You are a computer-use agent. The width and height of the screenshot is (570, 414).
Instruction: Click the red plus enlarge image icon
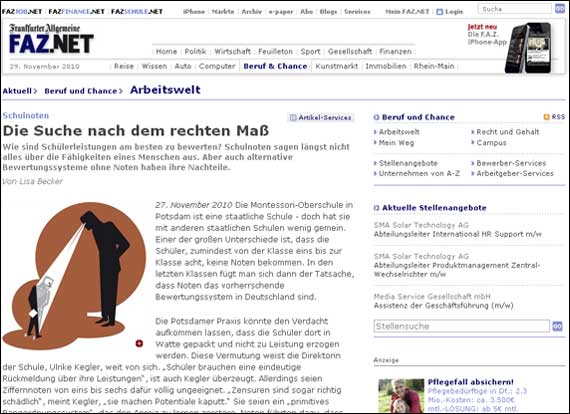(x=139, y=343)
